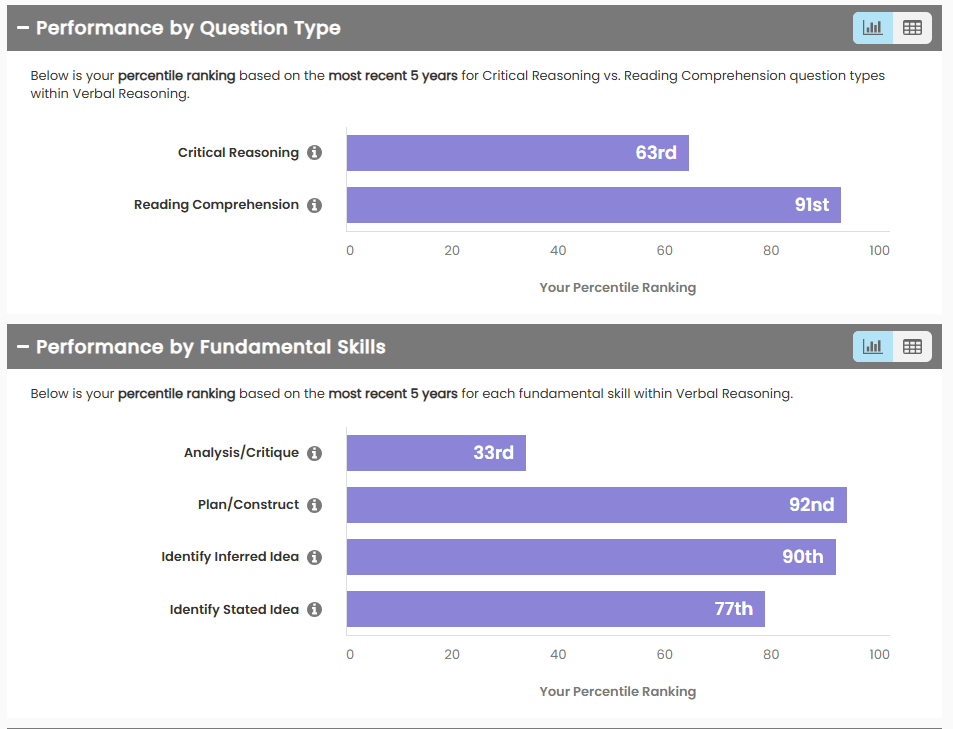This screenshot has height=729, width=953.
Task: Click the 91st percentile Reading Comprehension bar
Action: tap(593, 205)
